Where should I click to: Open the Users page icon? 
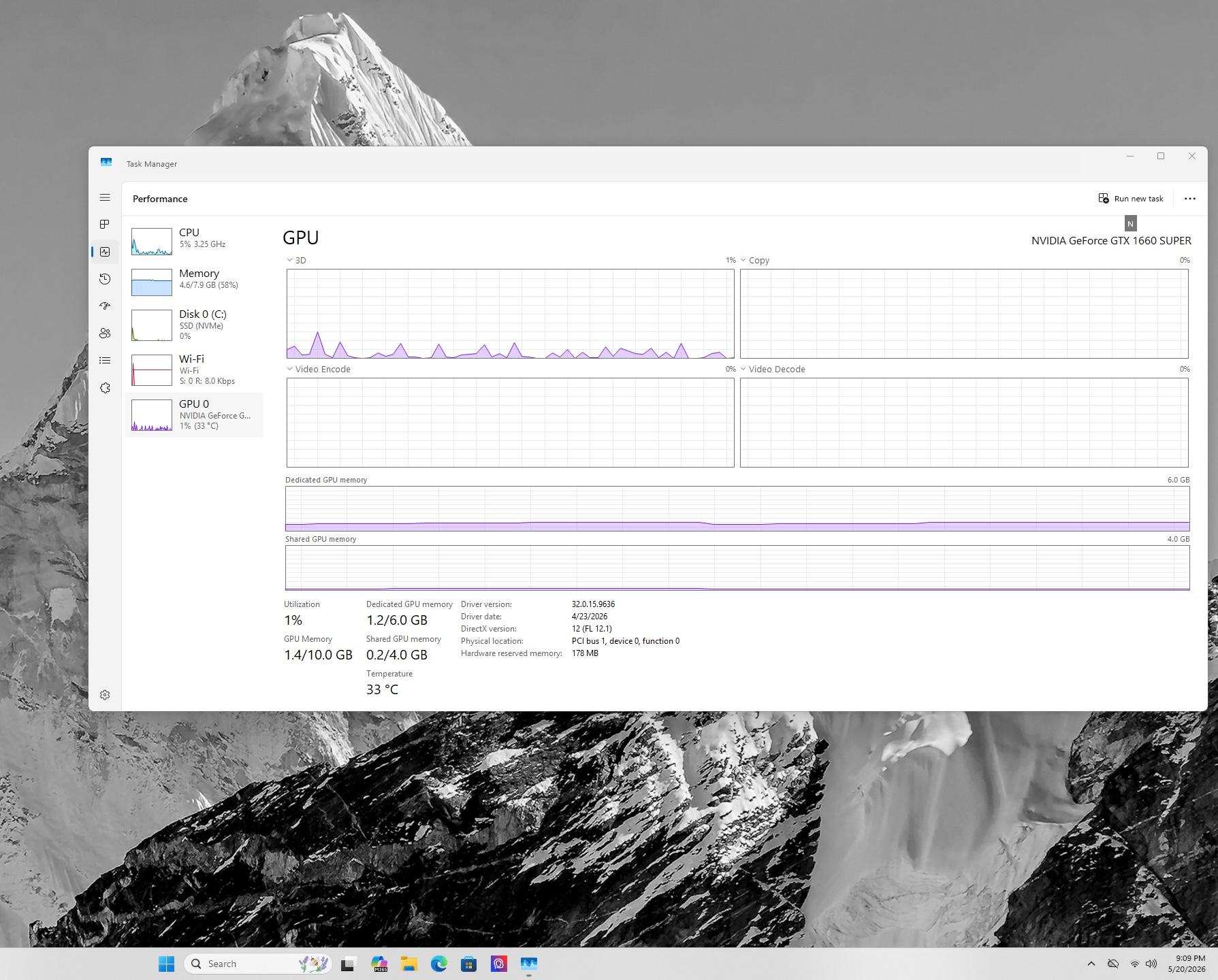[x=105, y=333]
